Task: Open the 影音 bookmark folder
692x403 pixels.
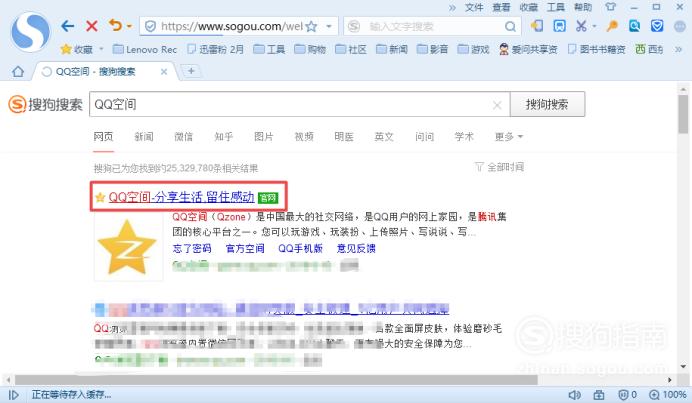Action: click(433, 49)
